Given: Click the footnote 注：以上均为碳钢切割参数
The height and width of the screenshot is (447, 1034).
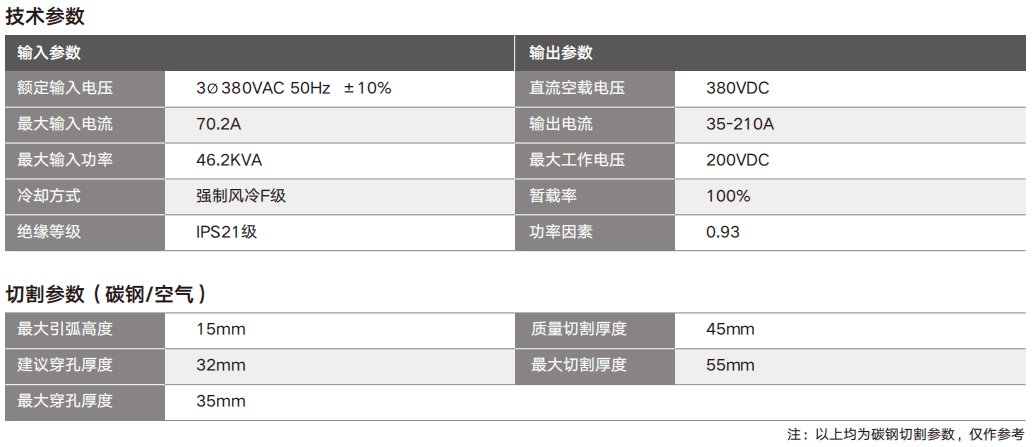Looking at the screenshot, I should pos(904,434).
